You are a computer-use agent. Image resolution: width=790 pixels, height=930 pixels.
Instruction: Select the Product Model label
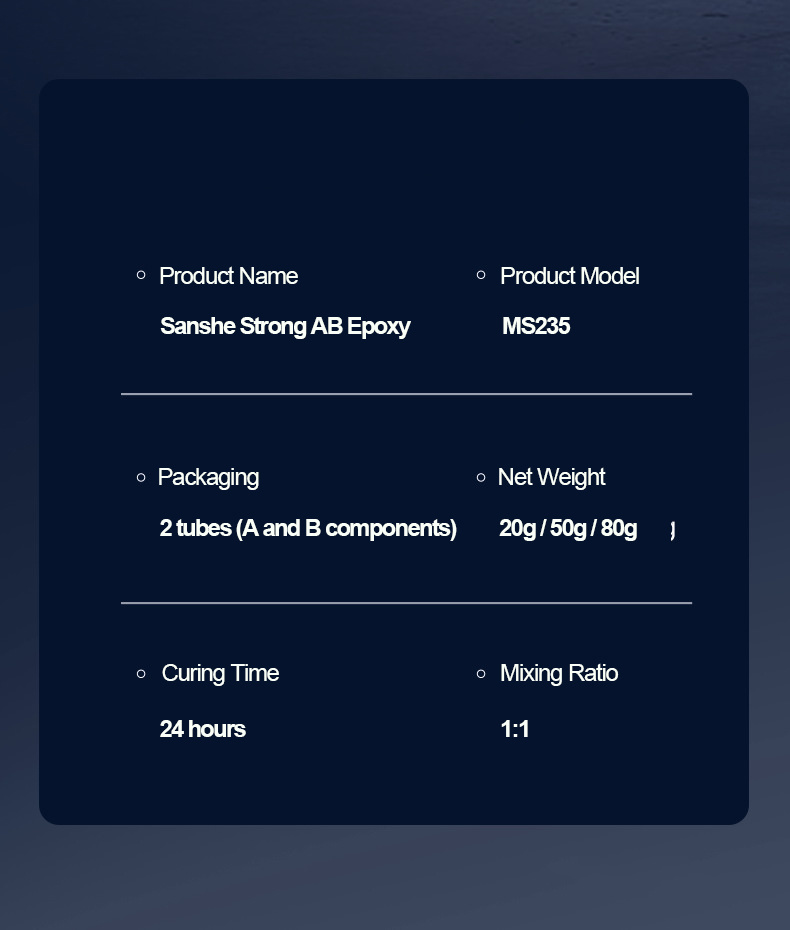pyautogui.click(x=569, y=276)
